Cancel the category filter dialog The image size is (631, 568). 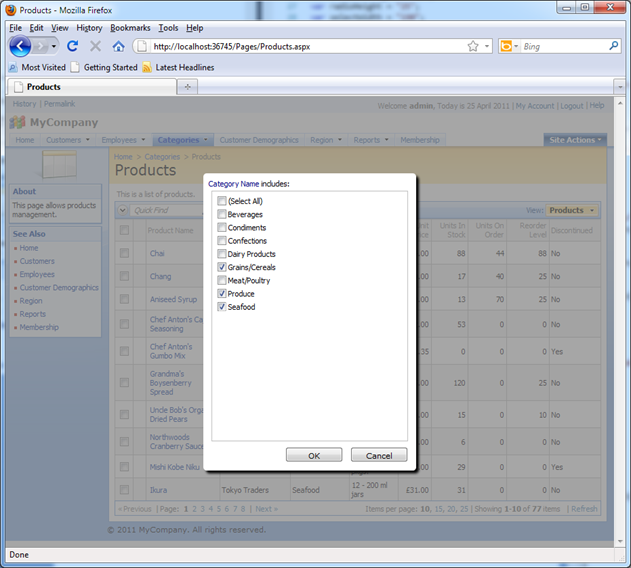(379, 455)
